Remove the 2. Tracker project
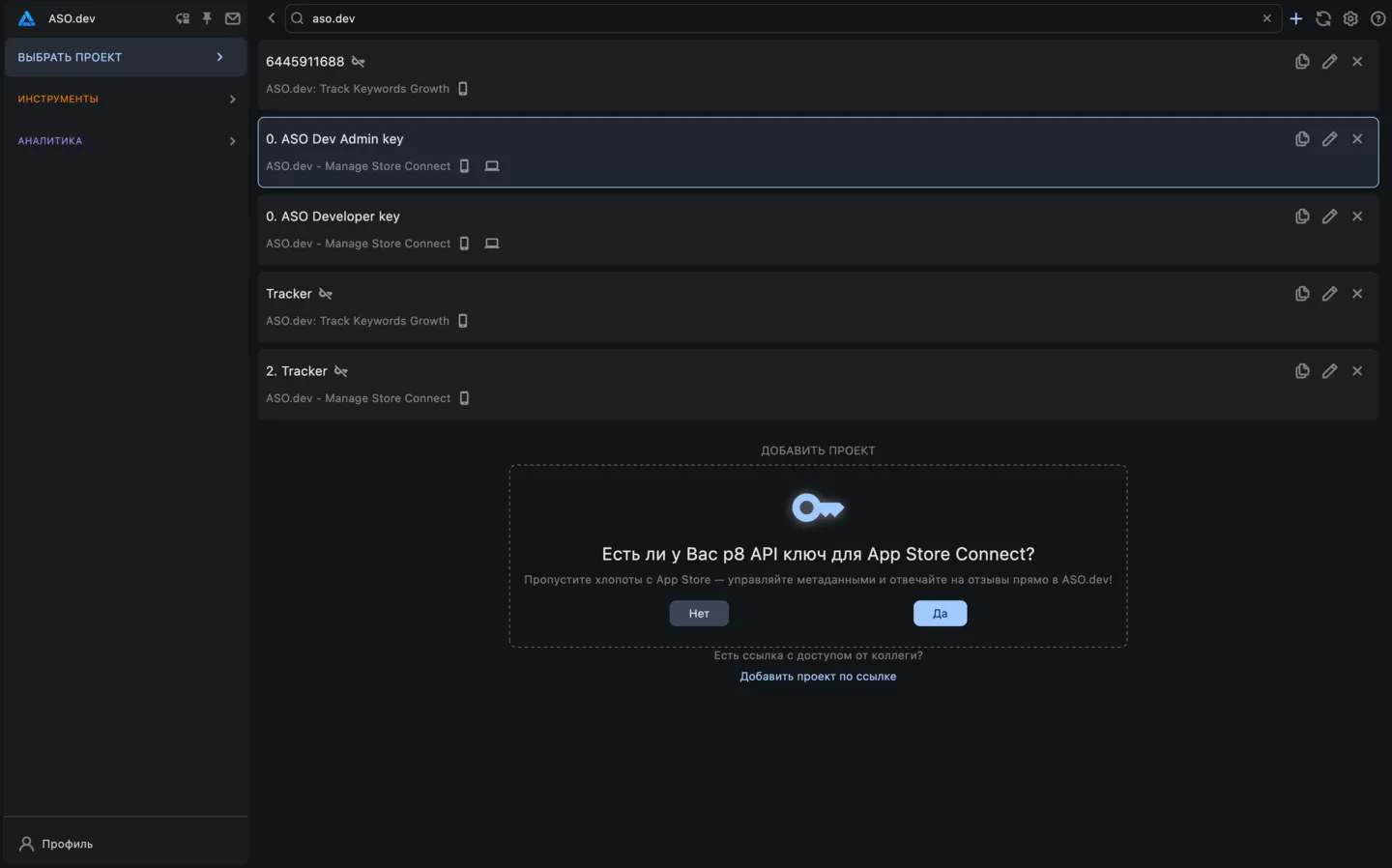1392x868 pixels. tap(1357, 371)
